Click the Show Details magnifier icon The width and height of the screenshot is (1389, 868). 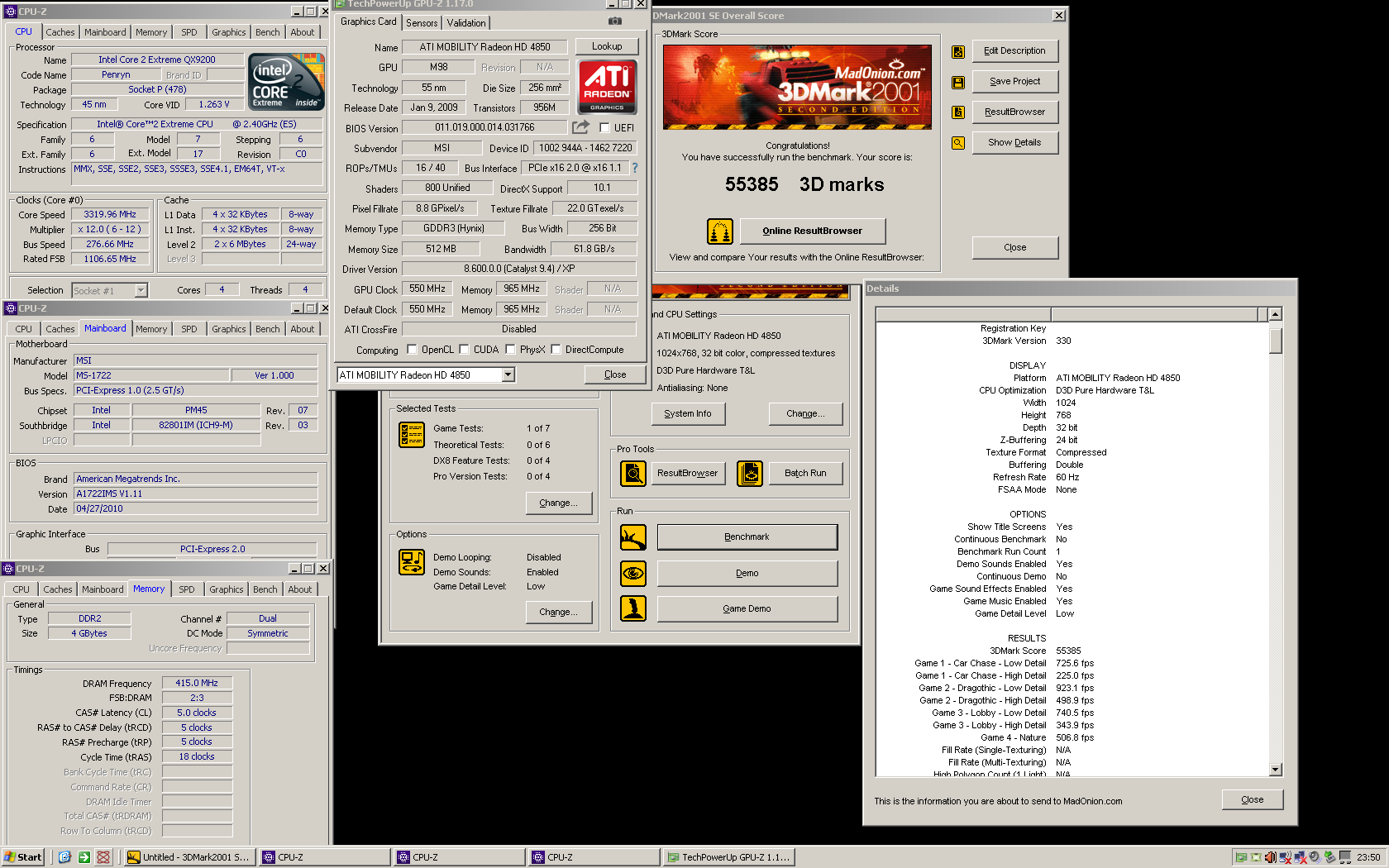pyautogui.click(x=957, y=143)
